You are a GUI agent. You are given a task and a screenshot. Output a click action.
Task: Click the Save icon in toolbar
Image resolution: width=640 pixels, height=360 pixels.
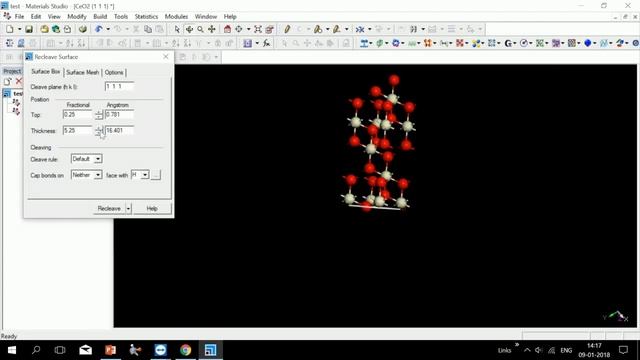pyautogui.click(x=29, y=29)
